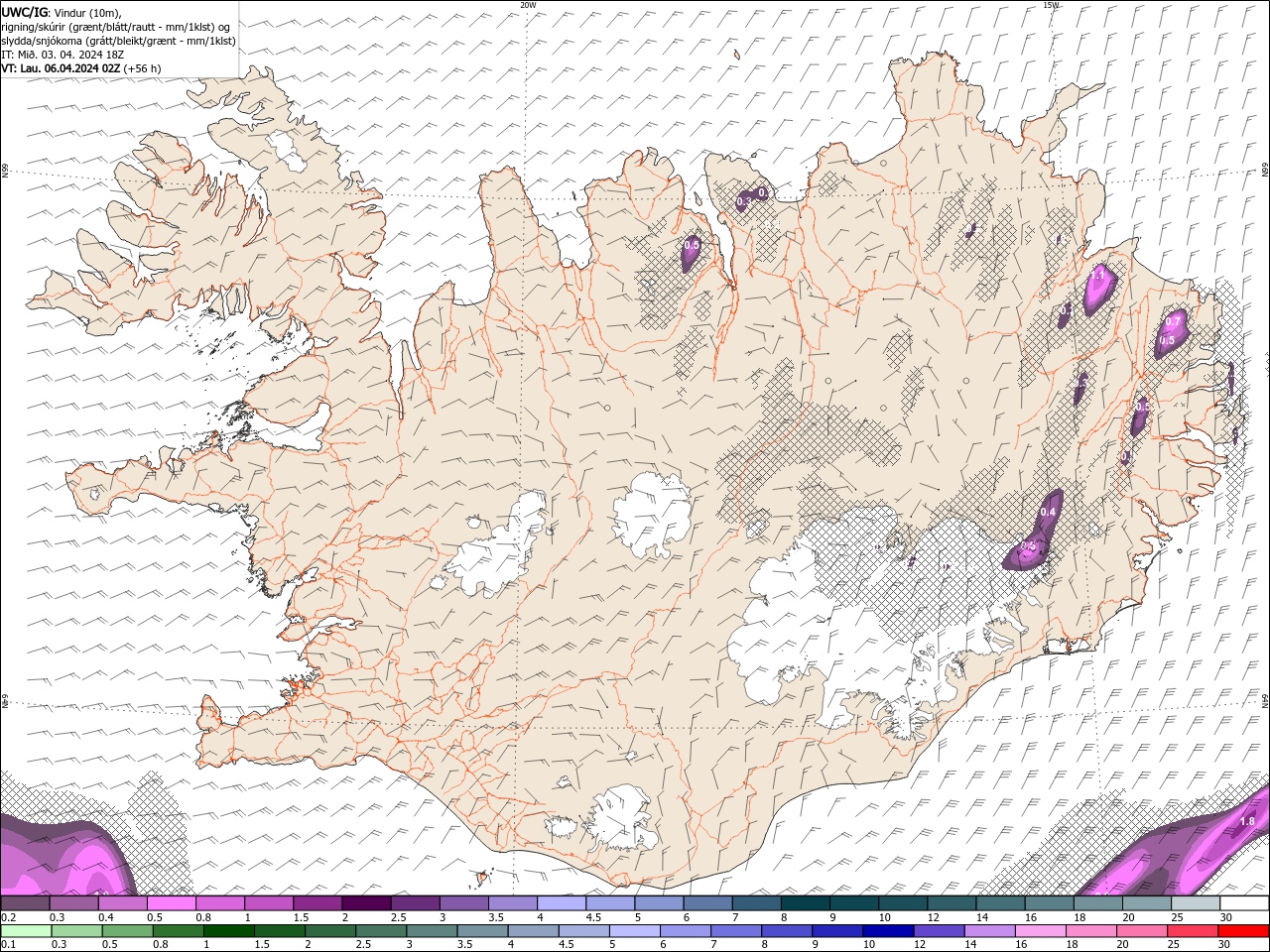1270x952 pixels.
Task: Click the pale green lower legend swatch at 0.1
Action: (26, 931)
